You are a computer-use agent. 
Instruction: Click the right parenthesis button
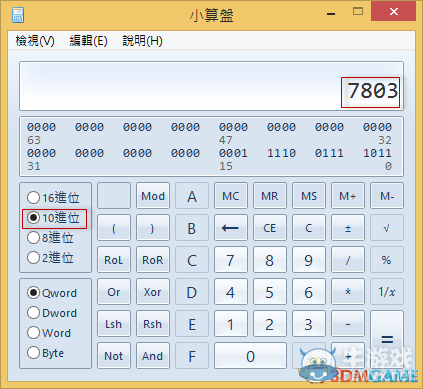point(153,228)
